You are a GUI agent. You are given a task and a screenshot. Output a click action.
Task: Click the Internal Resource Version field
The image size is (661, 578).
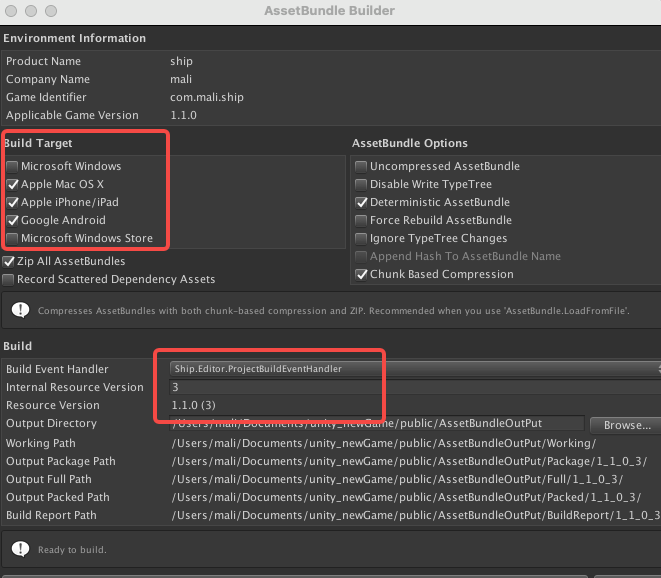pyautogui.click(x=415, y=387)
